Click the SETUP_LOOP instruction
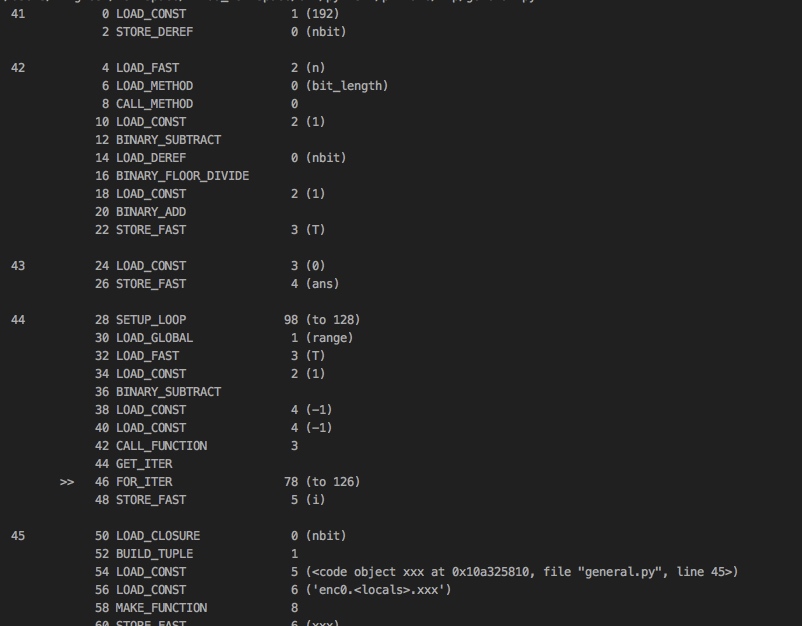Viewport: 802px width, 626px height. click(x=150, y=320)
